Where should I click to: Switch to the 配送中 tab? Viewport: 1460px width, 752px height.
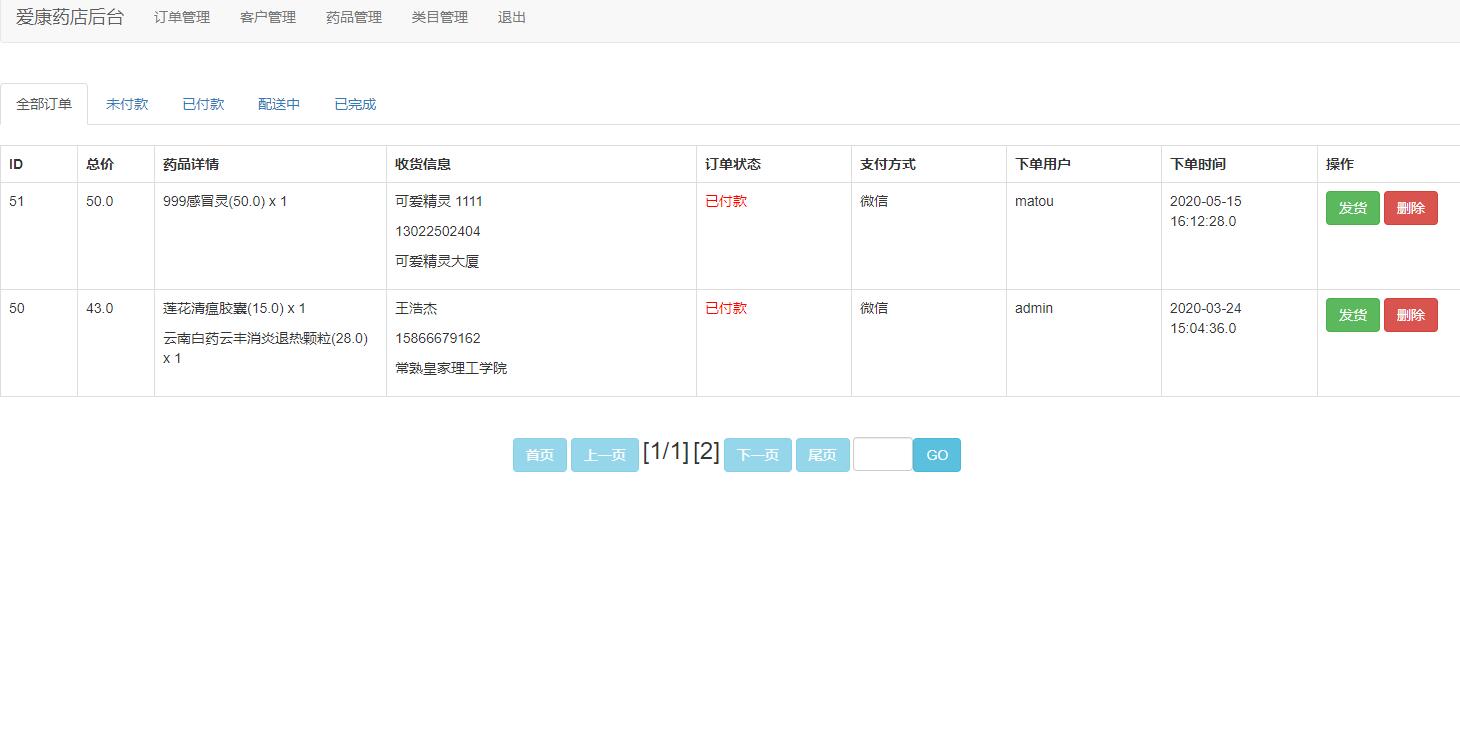(x=279, y=103)
